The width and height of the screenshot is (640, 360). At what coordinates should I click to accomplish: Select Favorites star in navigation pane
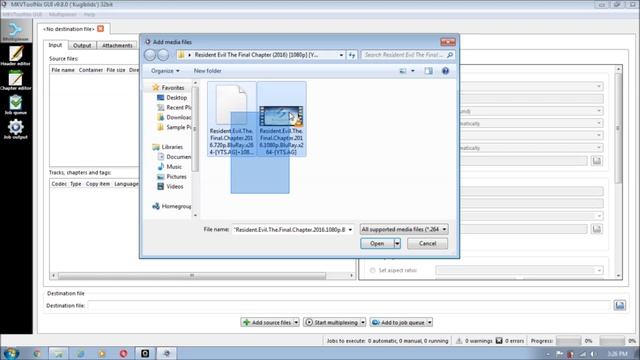click(155, 87)
